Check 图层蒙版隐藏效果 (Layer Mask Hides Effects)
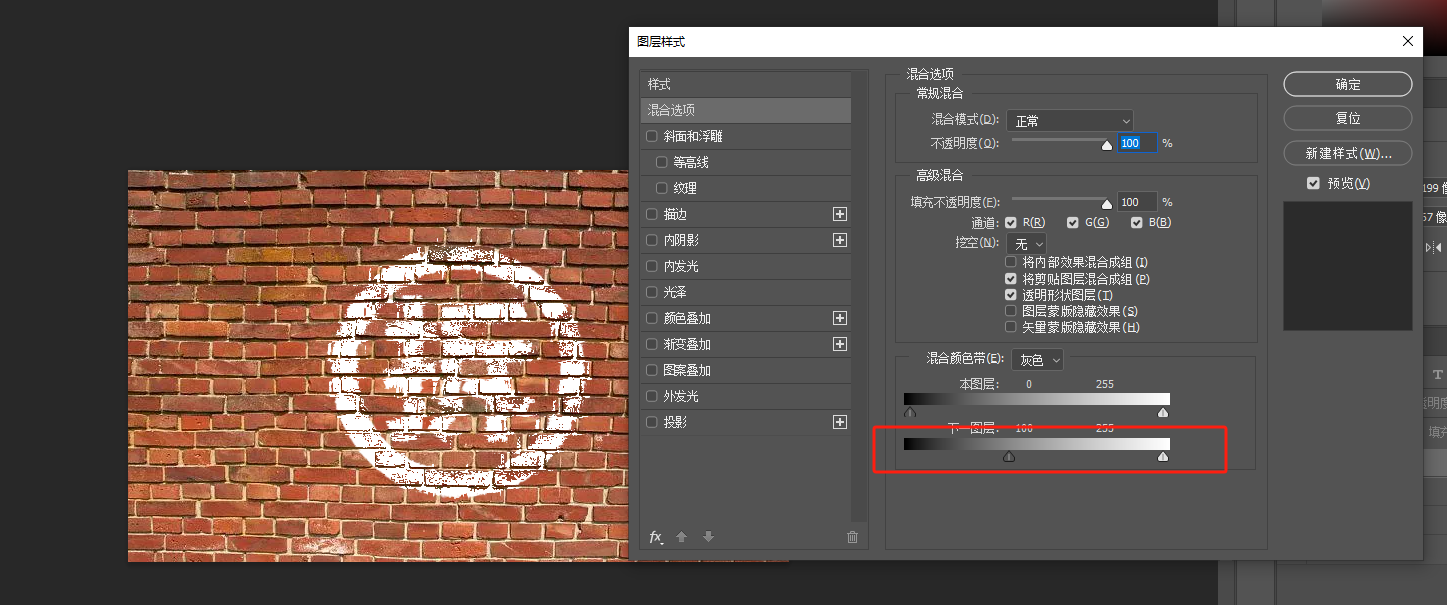Viewport: 1447px width, 605px height. [x=1011, y=311]
